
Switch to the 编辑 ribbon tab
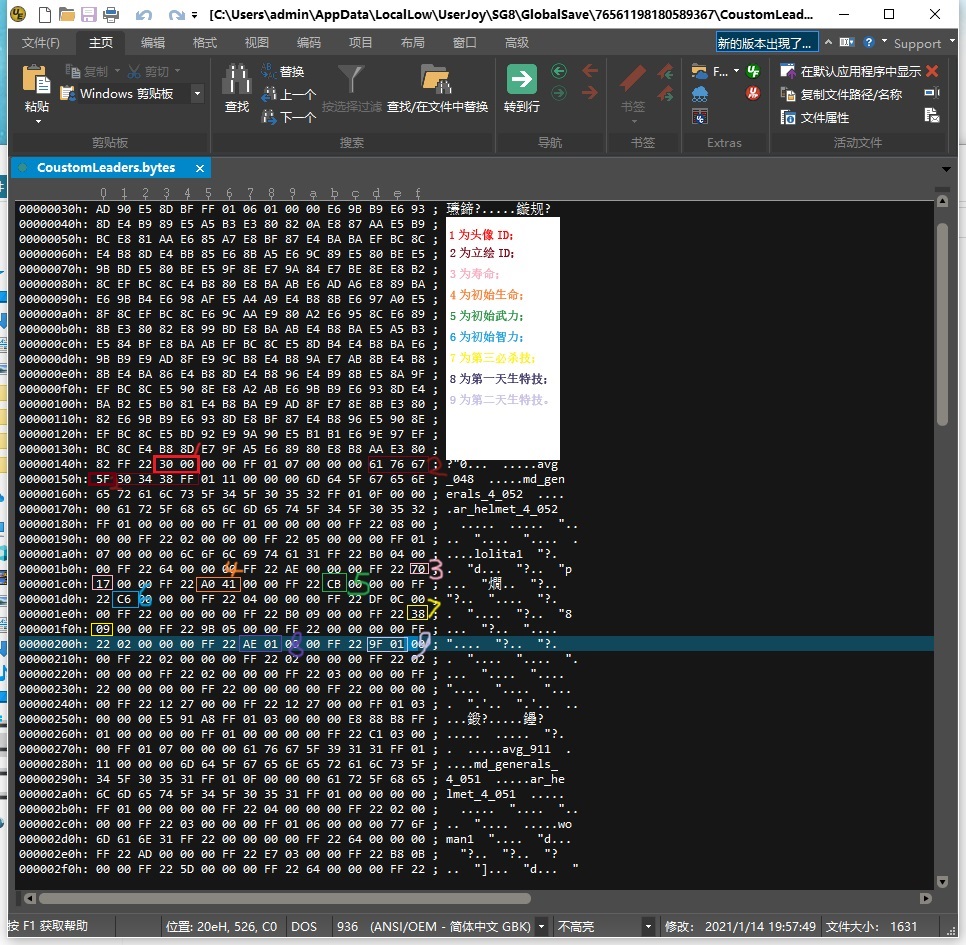coord(153,43)
